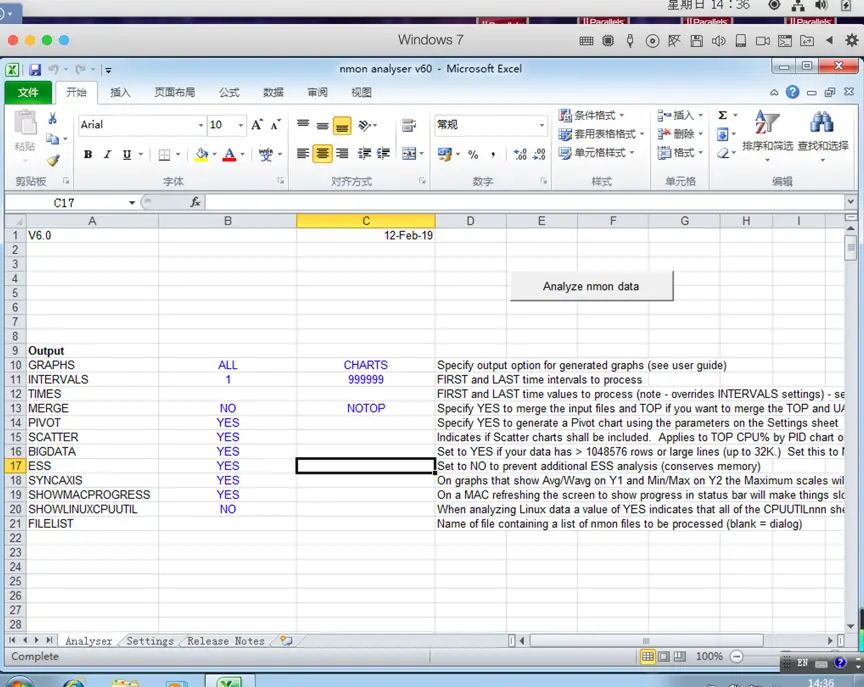Click the increase decimal icon

tap(520, 154)
